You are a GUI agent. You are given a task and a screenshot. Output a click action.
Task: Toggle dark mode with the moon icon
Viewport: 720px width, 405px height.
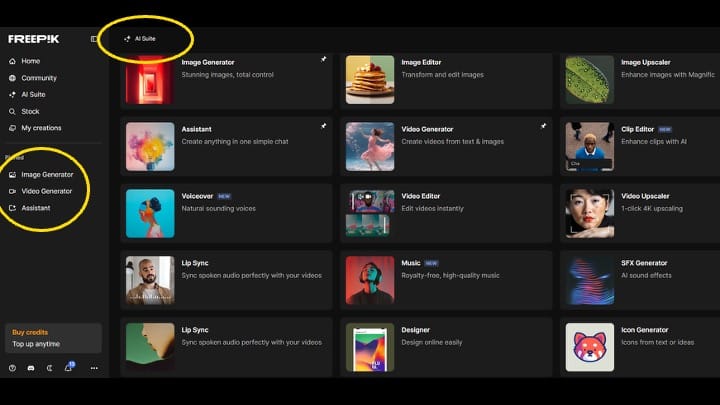coord(49,368)
